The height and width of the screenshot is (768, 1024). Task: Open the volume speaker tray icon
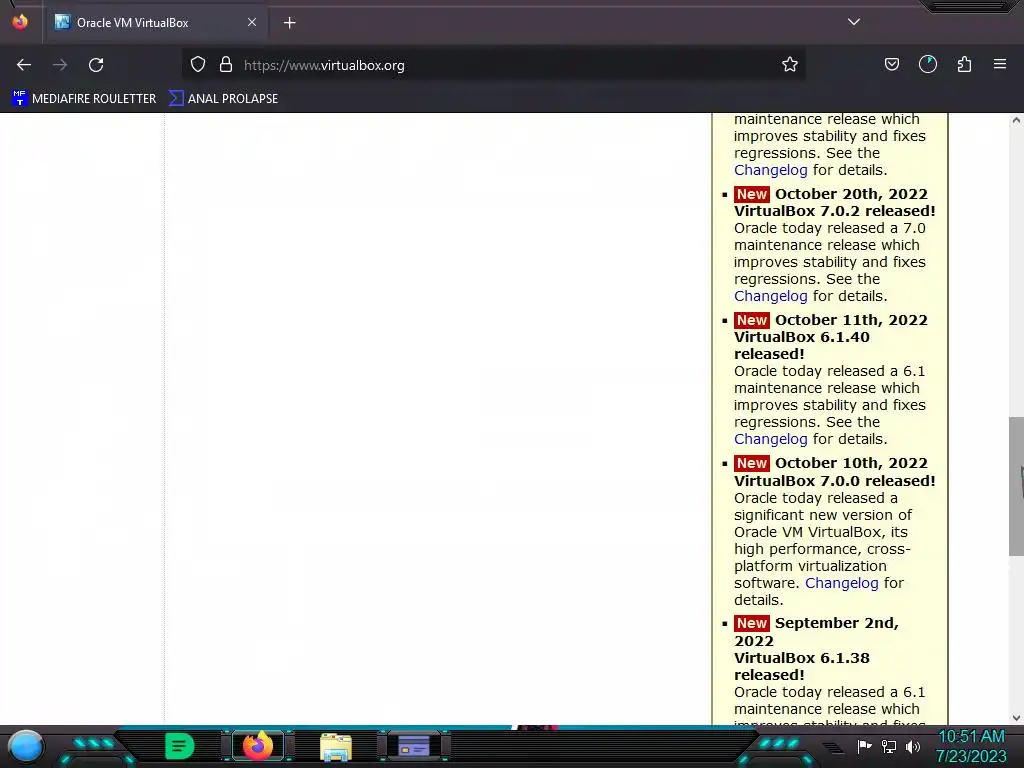pos(913,746)
